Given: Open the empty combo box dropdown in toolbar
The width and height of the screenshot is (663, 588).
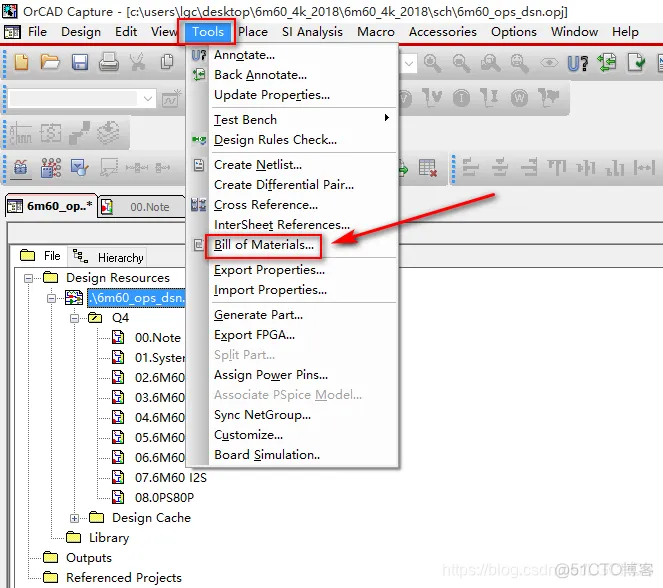Looking at the screenshot, I should [x=148, y=99].
